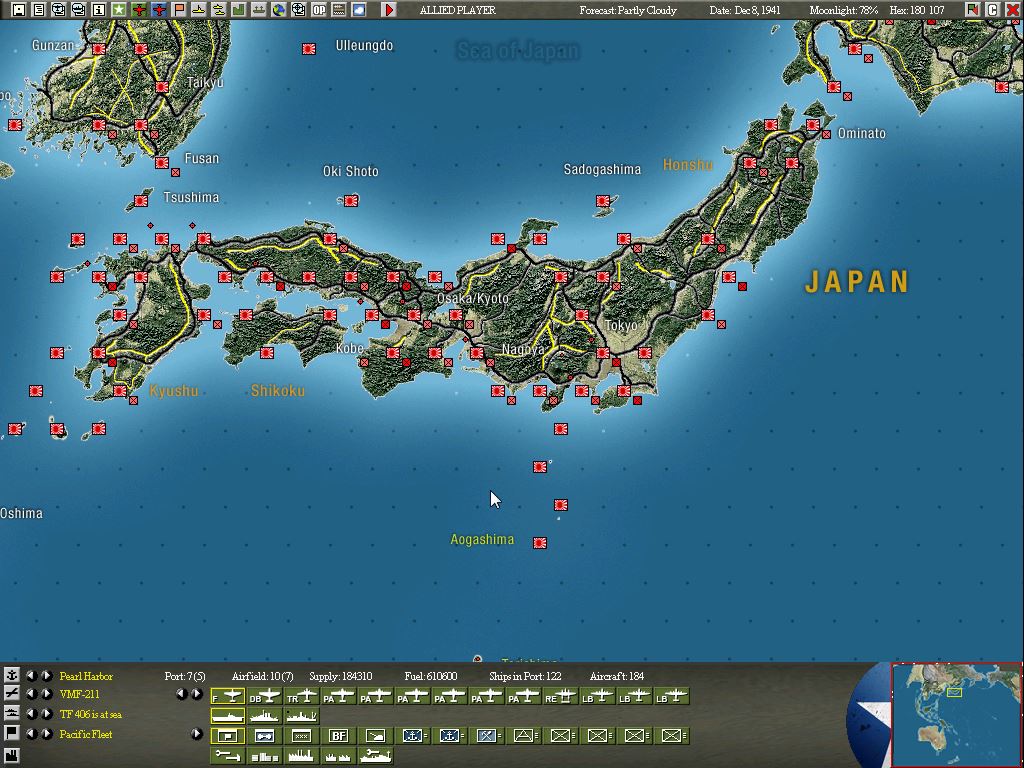Image resolution: width=1024 pixels, height=768 pixels.
Task: Select first RE-adjacent LB bomber icon
Action: (597, 697)
